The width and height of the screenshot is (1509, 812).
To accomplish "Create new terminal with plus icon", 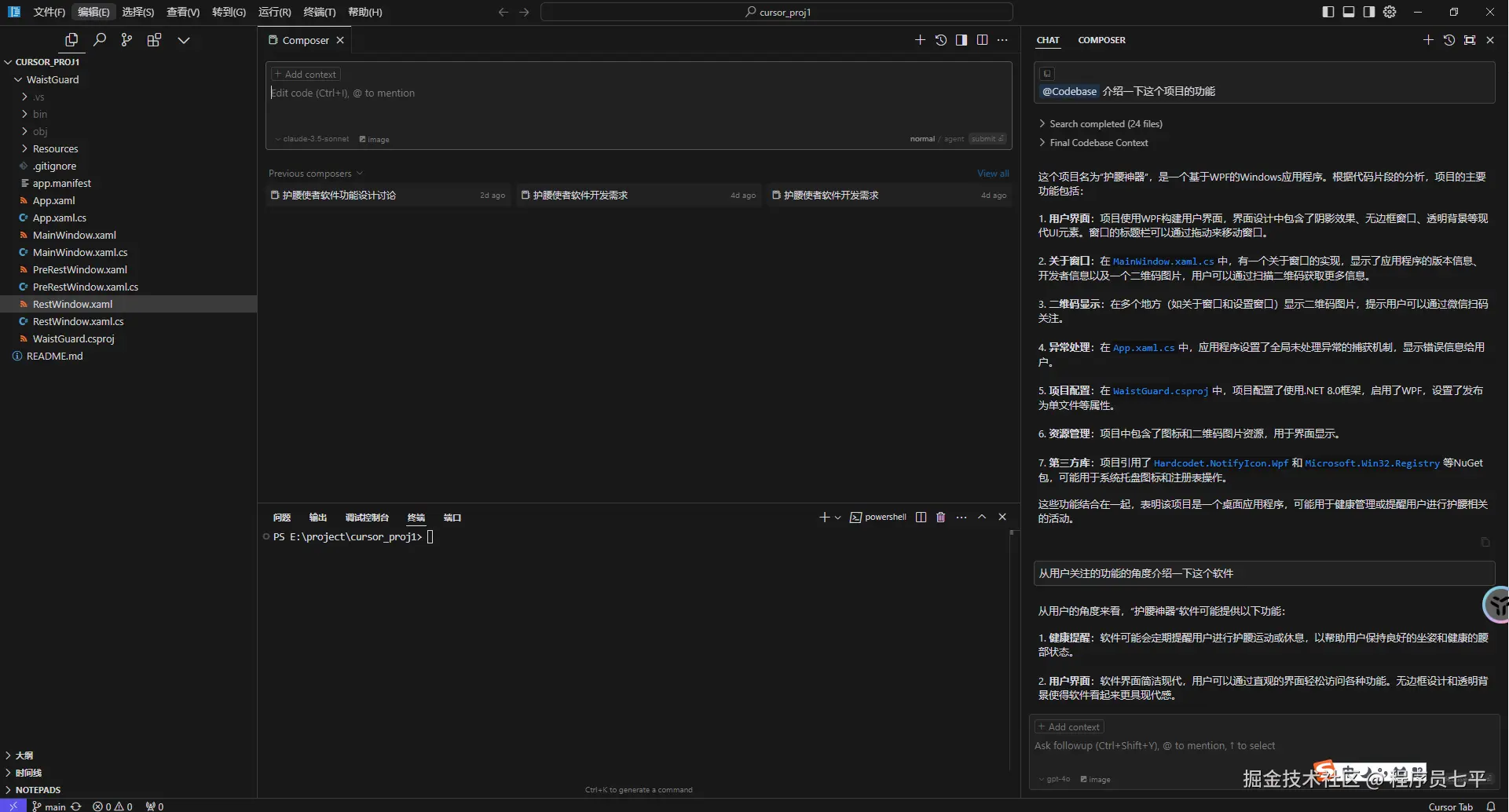I will [x=824, y=518].
